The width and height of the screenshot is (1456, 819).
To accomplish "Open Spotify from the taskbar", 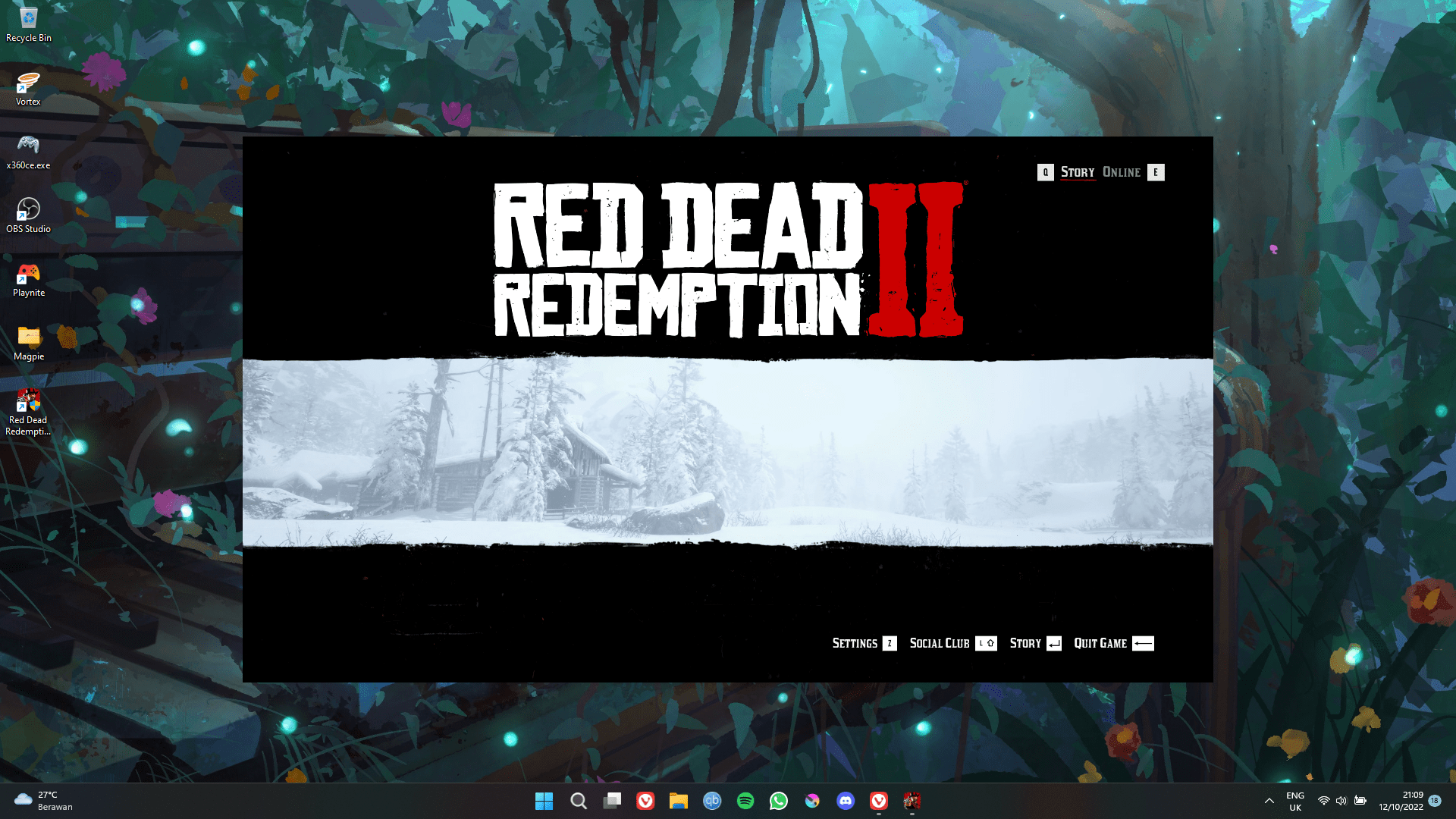I will [x=745, y=801].
